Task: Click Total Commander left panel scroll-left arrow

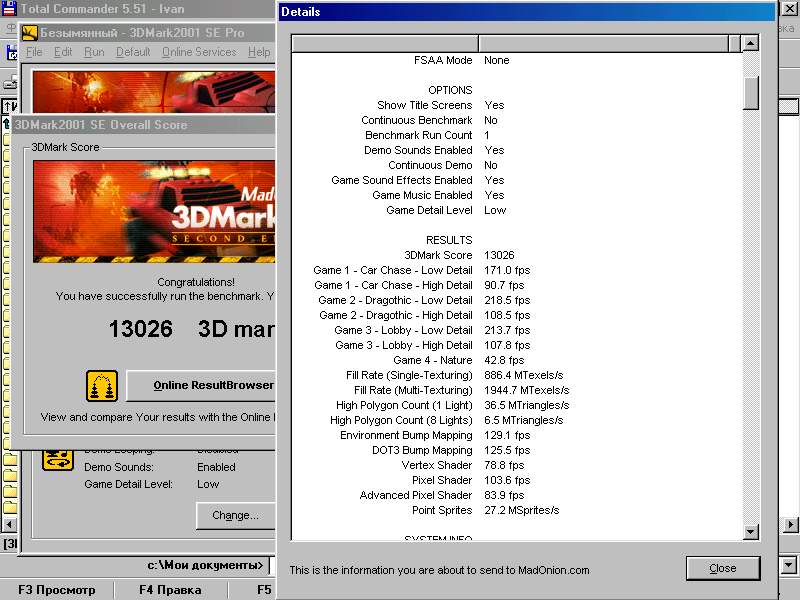Action: (9, 524)
